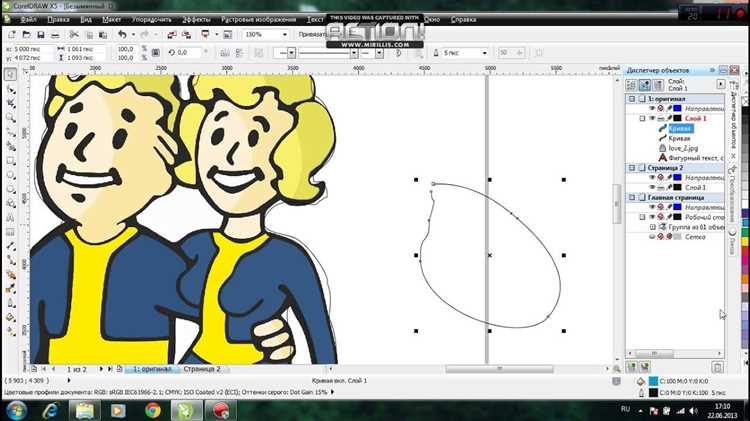The image size is (750, 421).
Task: Select the Pick tool in toolbox
Action: (11, 74)
